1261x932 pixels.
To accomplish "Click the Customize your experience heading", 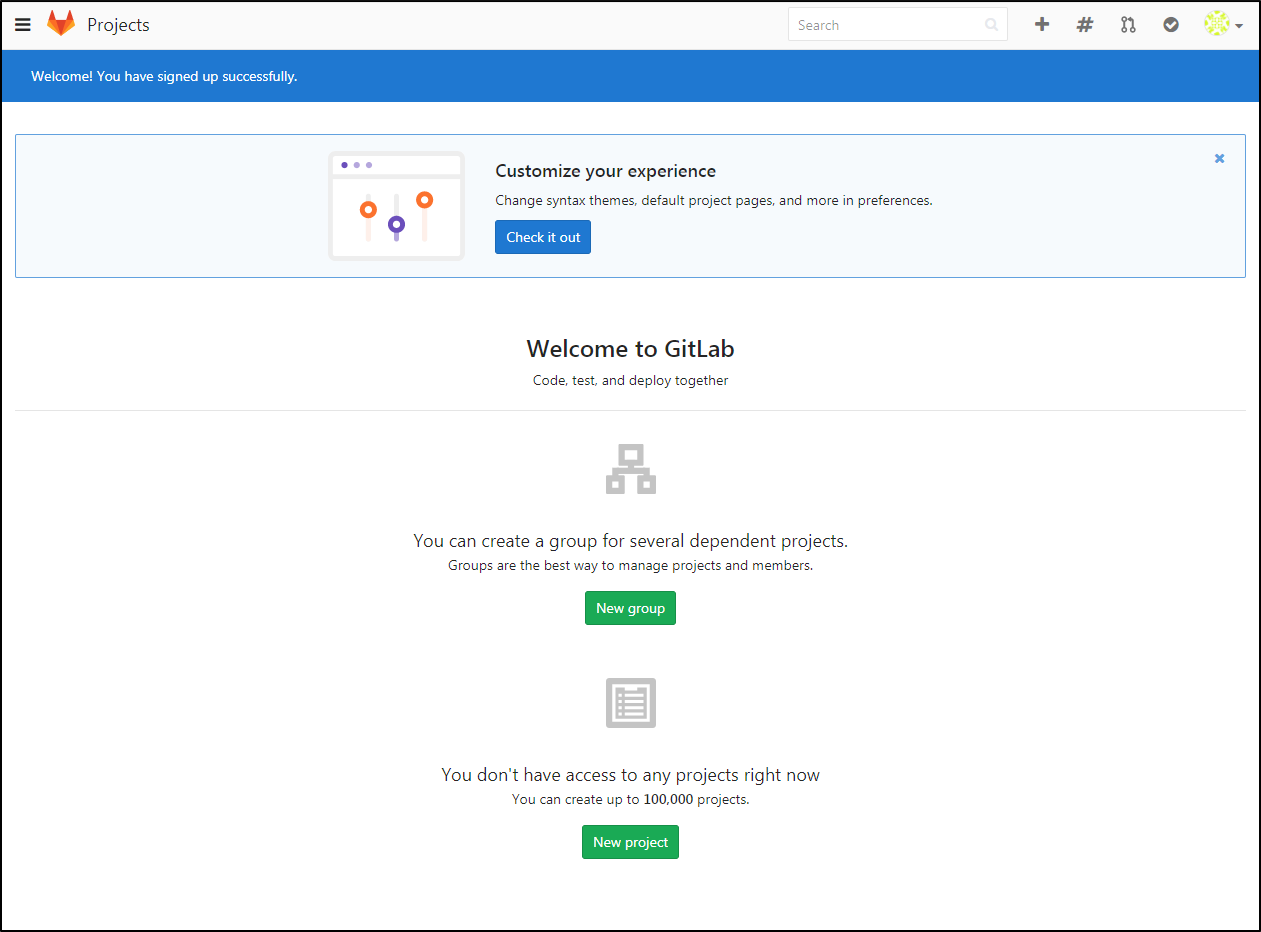I will (x=605, y=171).
